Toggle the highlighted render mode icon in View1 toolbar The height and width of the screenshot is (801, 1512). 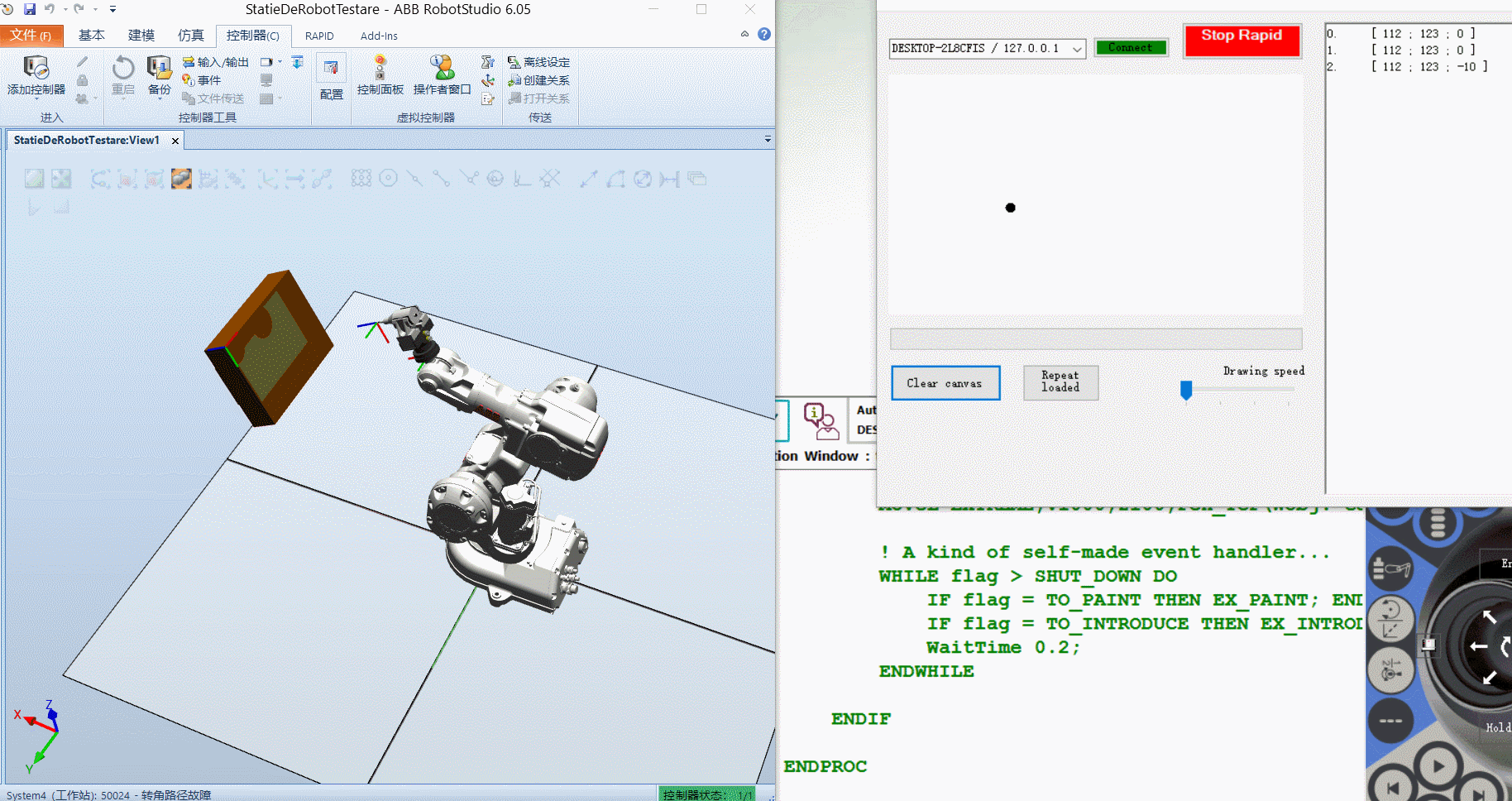pyautogui.click(x=181, y=178)
